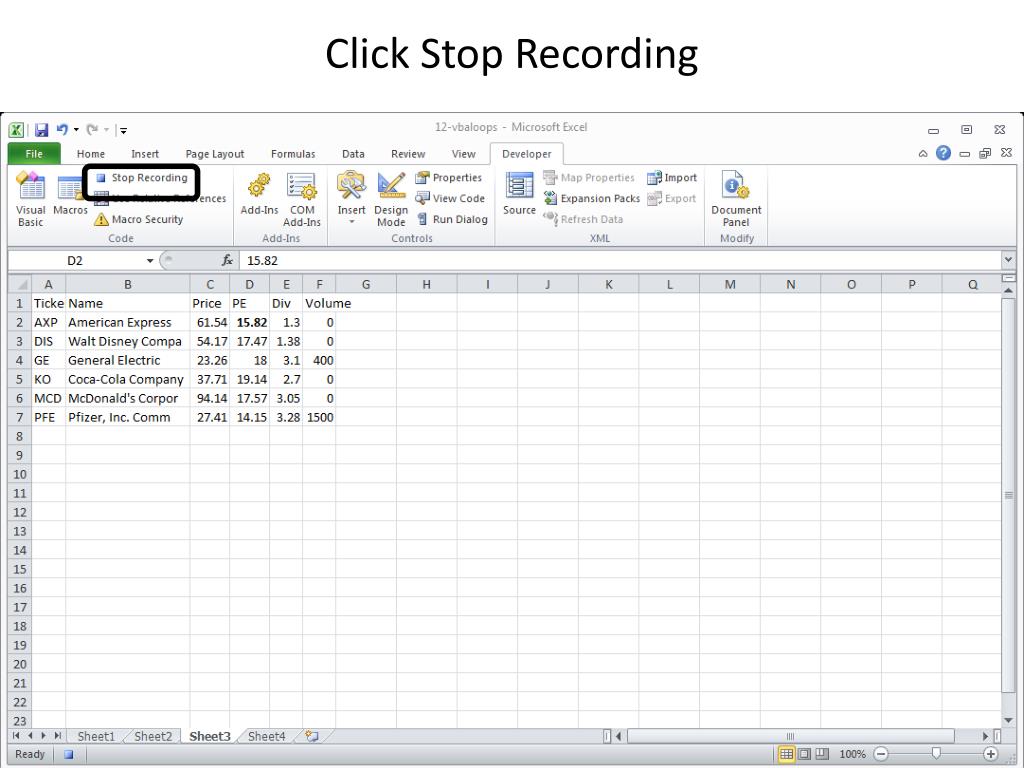Click the zoom out minus button
1024x768 pixels.
pos(881,754)
